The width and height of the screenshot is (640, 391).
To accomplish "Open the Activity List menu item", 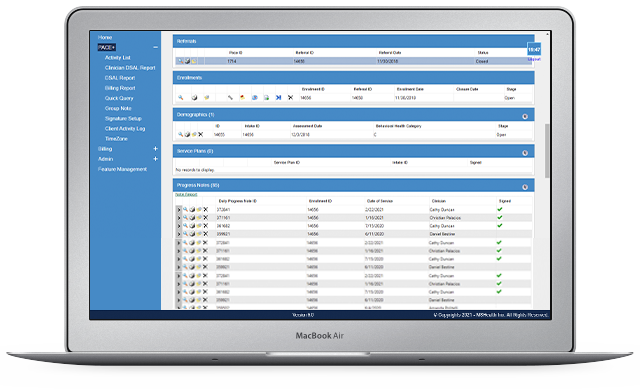I will point(118,58).
